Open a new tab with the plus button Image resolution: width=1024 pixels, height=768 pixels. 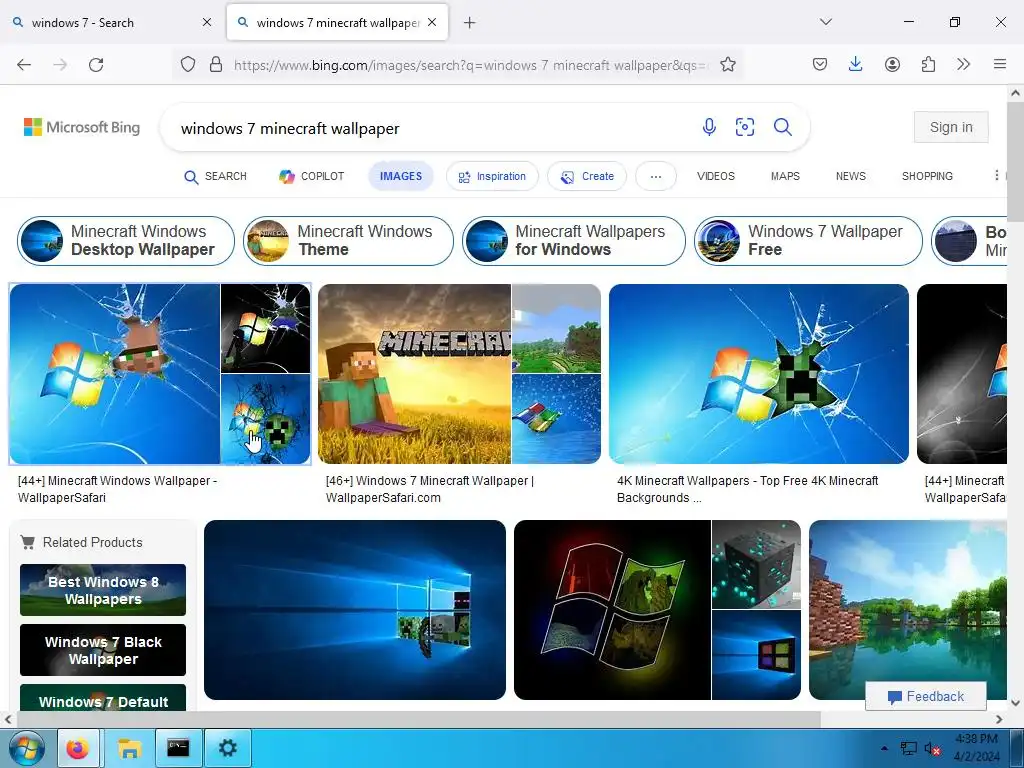(469, 23)
